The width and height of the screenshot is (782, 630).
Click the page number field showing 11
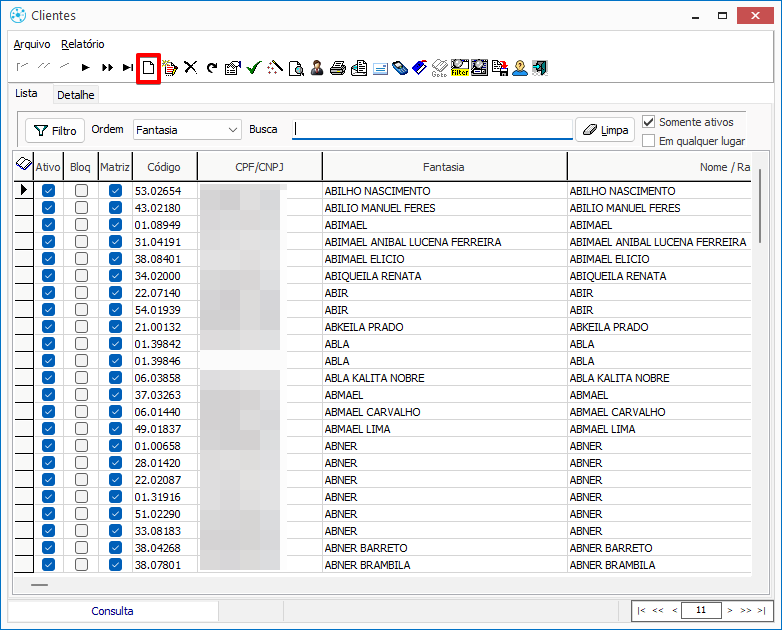(x=701, y=610)
